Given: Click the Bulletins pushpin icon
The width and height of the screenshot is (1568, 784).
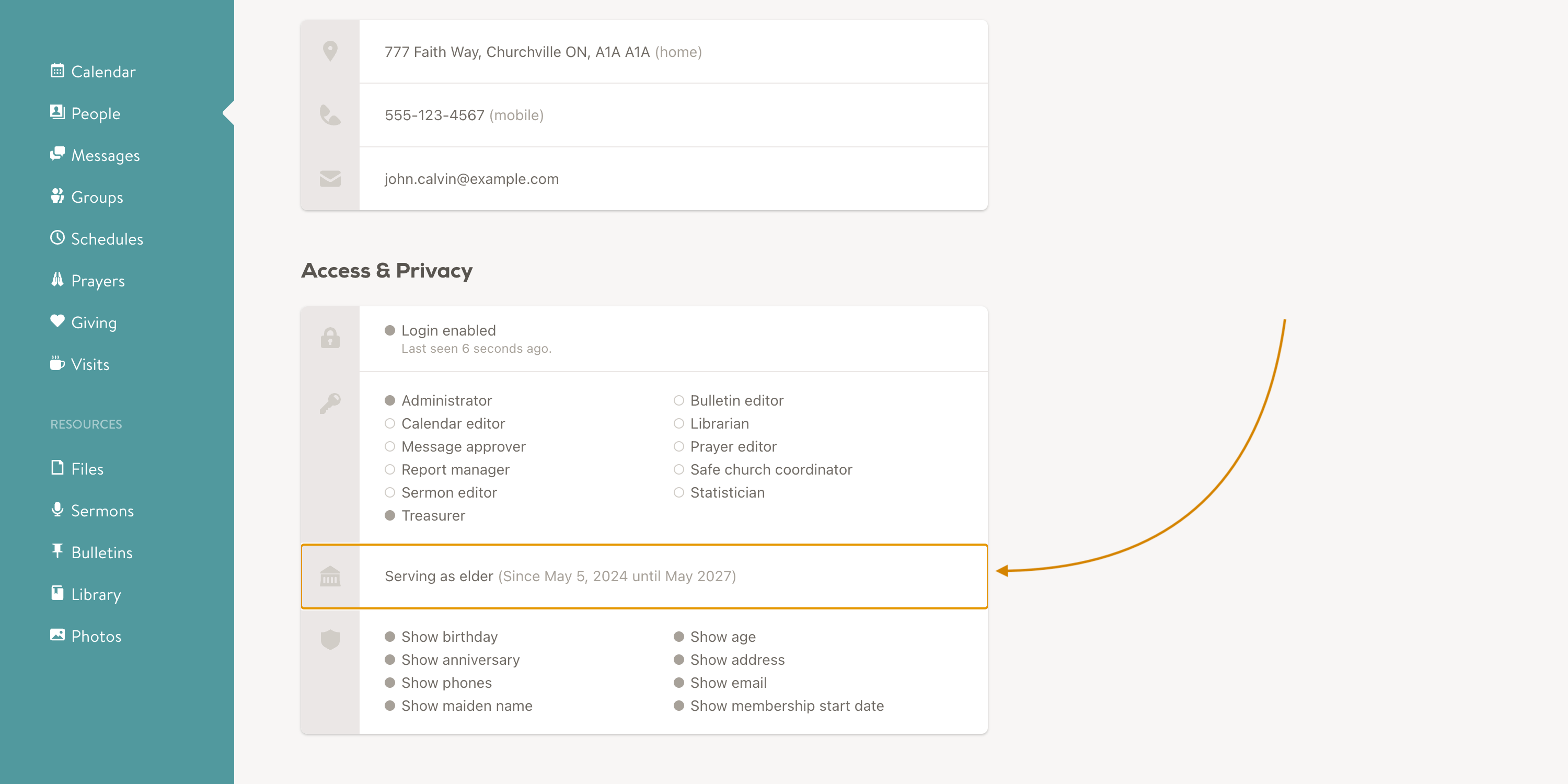Looking at the screenshot, I should tap(57, 551).
